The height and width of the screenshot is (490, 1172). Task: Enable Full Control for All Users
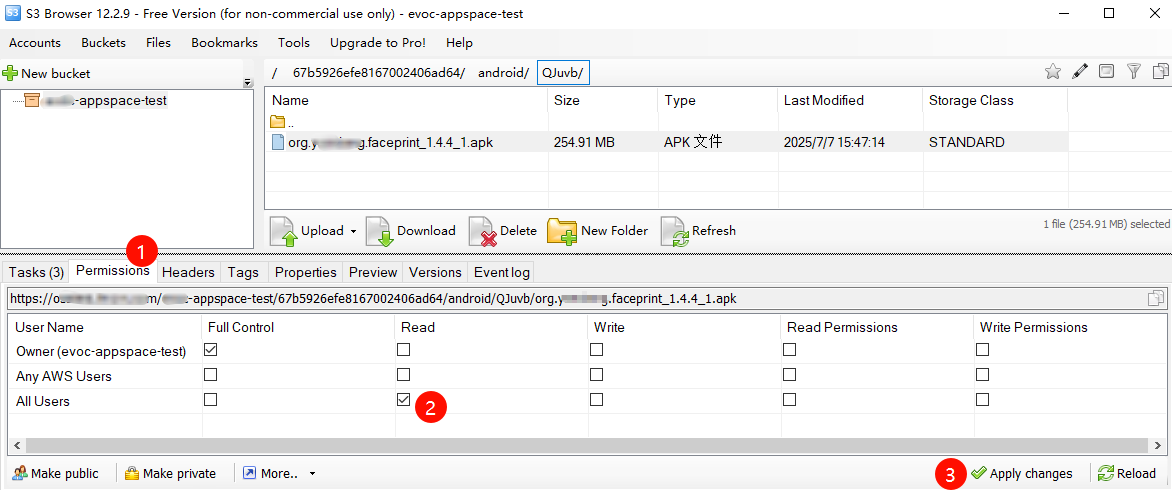[x=211, y=400]
